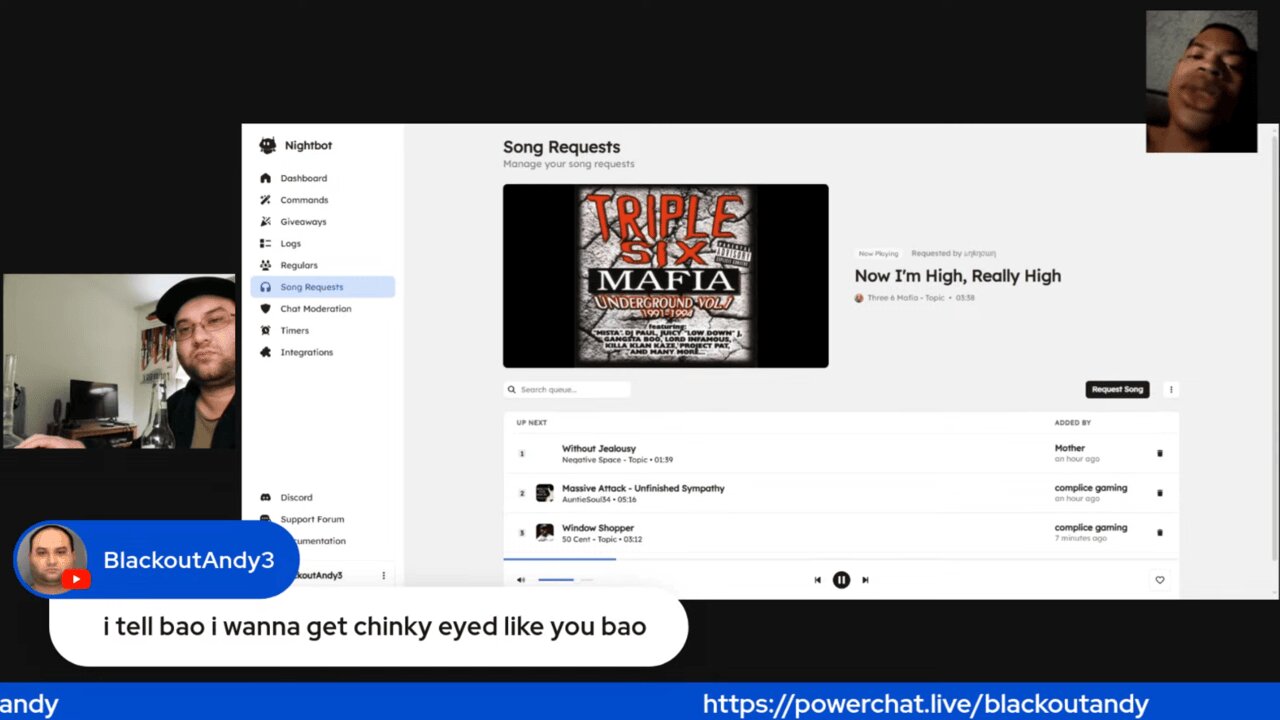The image size is (1280, 720).
Task: Delete Massive Attack - Unfinished Sympathy from queue
Action: pyautogui.click(x=1160, y=493)
